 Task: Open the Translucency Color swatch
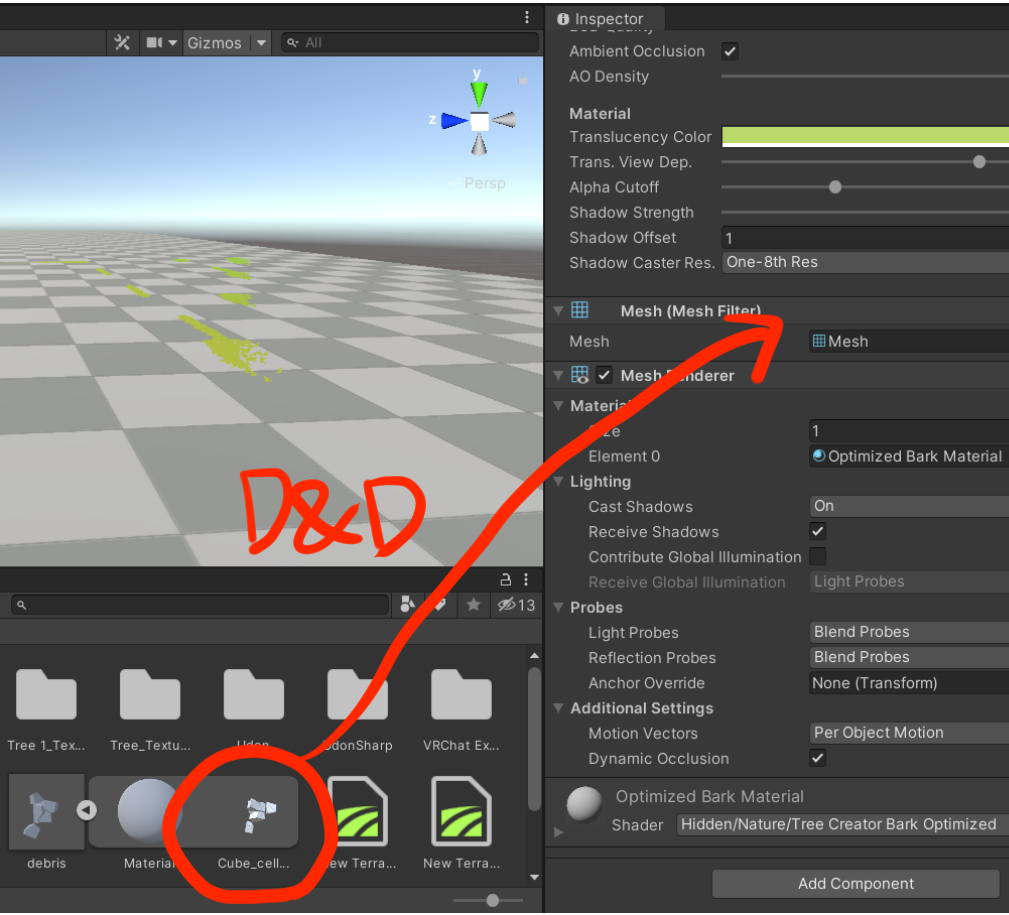[864, 136]
